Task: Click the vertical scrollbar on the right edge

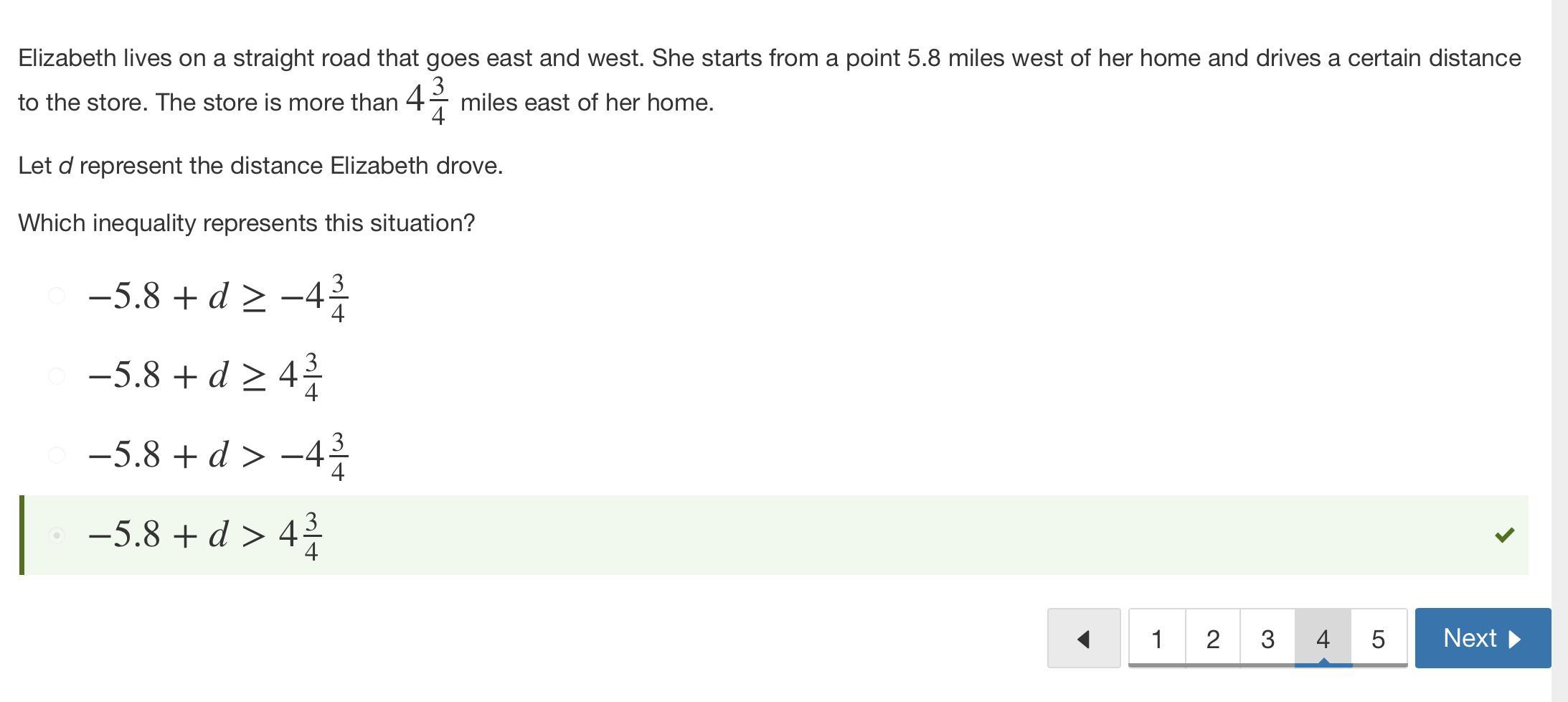Action: (x=1559, y=351)
